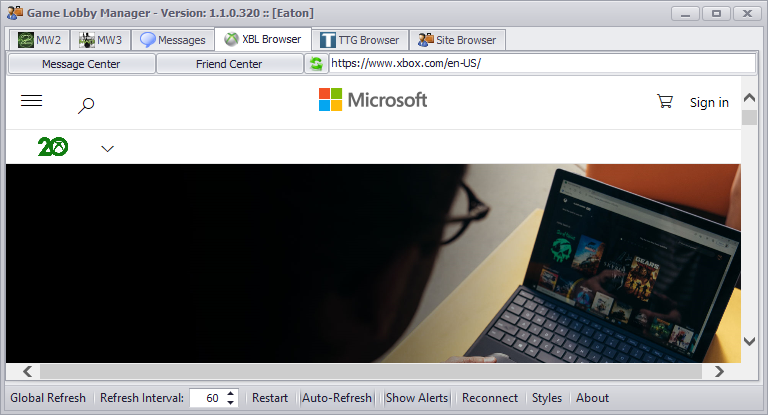768x415 pixels.
Task: Click the Refresh Interval value field
Action: (207, 398)
